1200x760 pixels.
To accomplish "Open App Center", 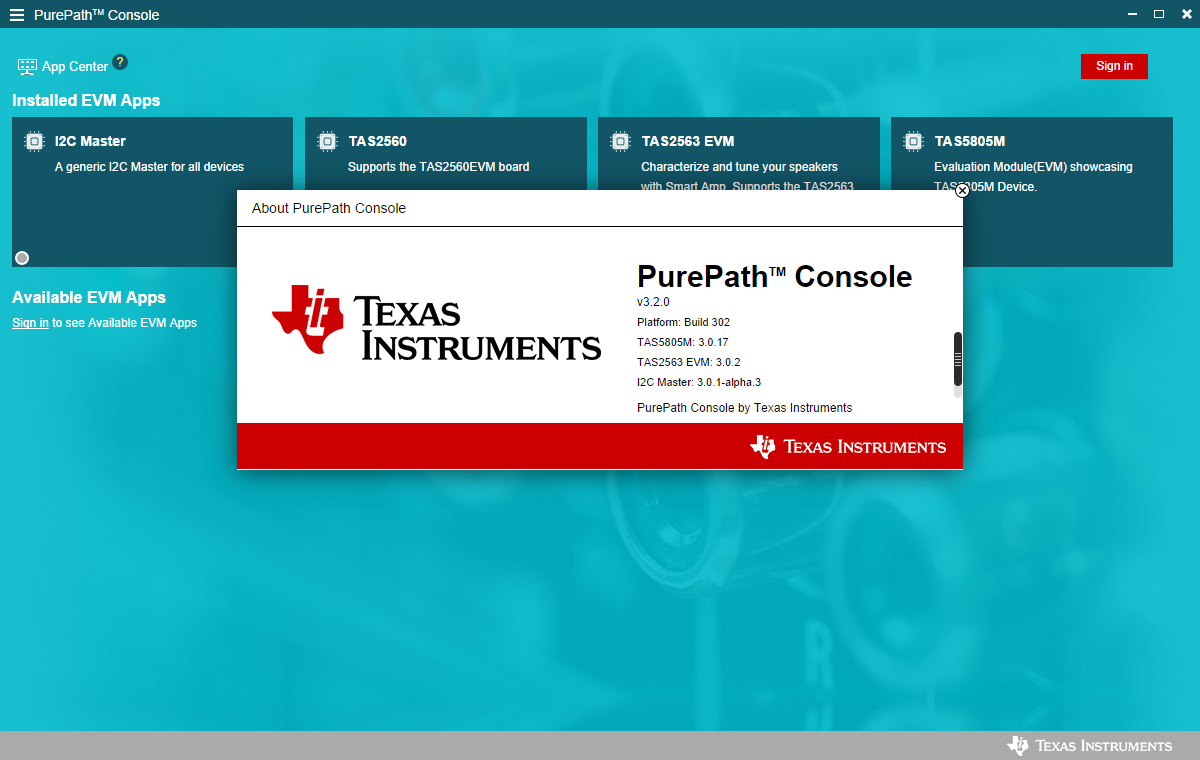I will (x=63, y=66).
